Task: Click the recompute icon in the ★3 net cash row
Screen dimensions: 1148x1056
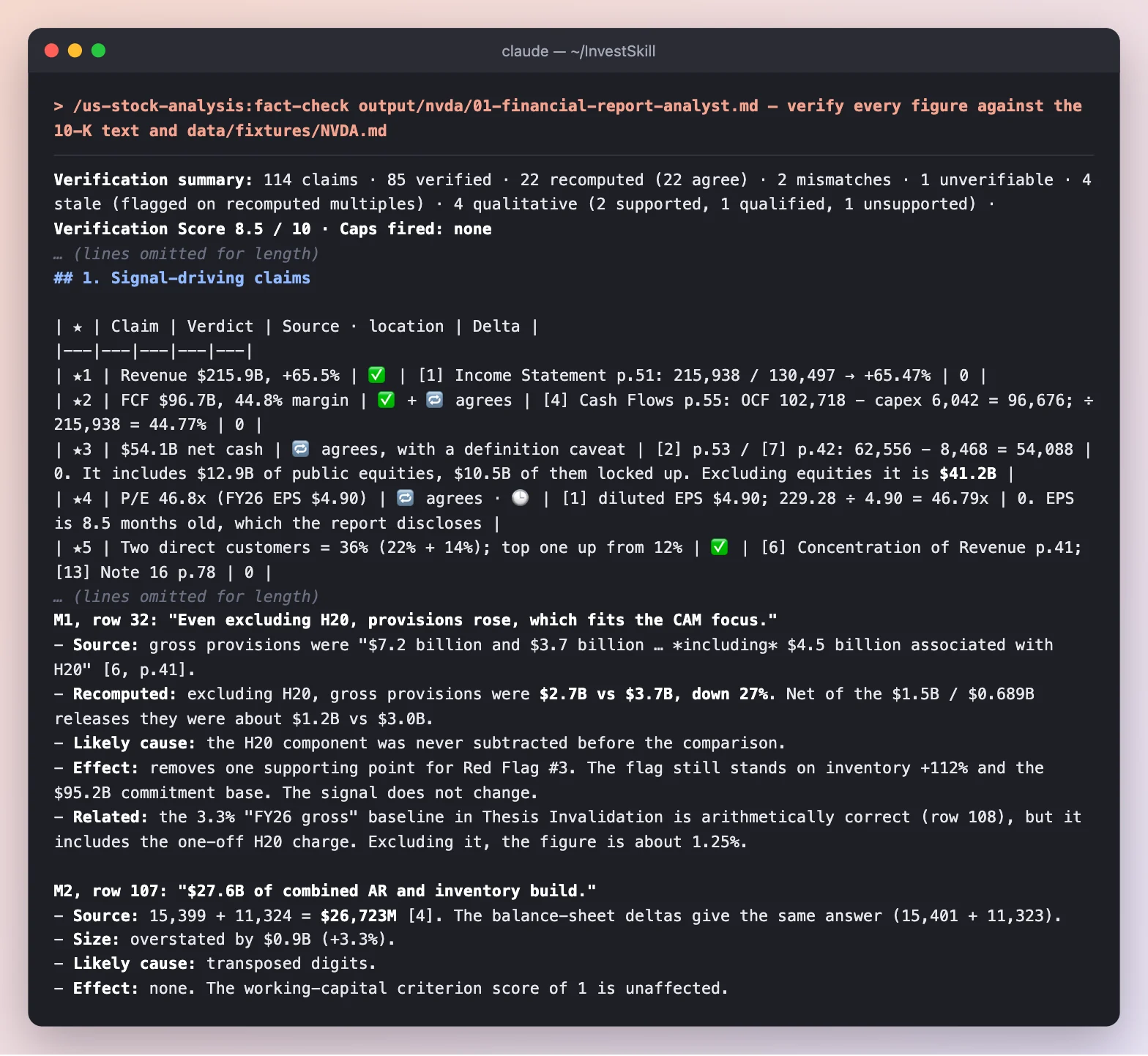Action: pyautogui.click(x=301, y=449)
